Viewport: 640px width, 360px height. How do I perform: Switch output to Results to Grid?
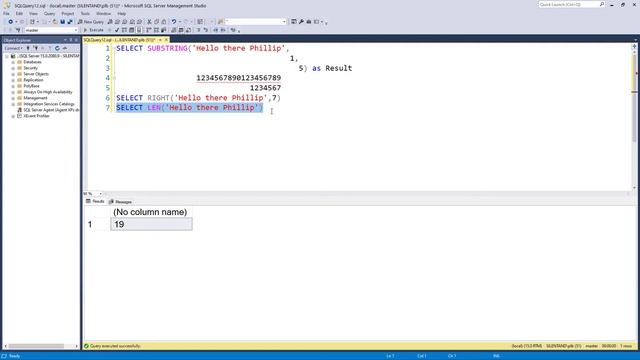[181, 30]
